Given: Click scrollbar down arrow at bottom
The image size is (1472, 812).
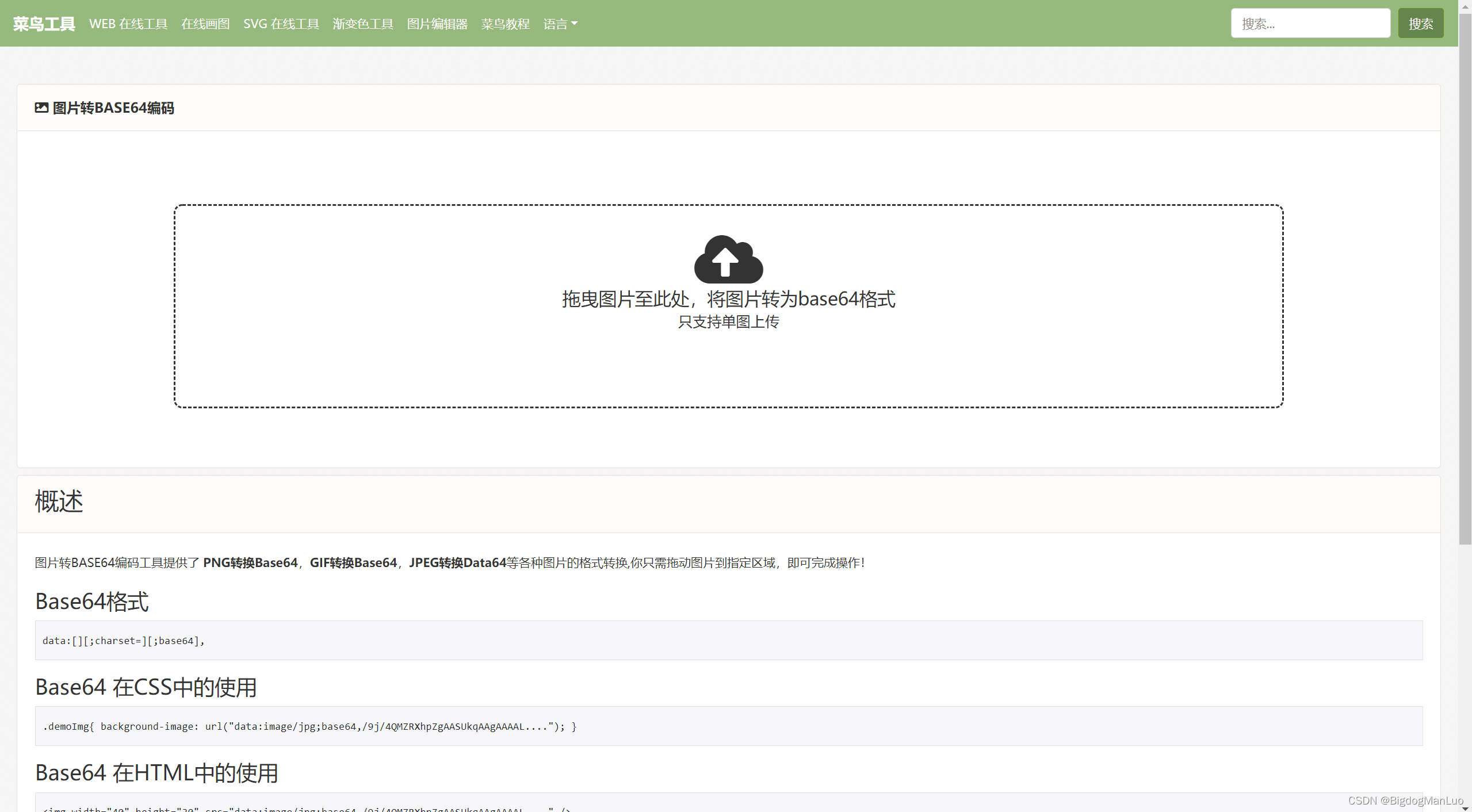Looking at the screenshot, I should tap(1465, 807).
